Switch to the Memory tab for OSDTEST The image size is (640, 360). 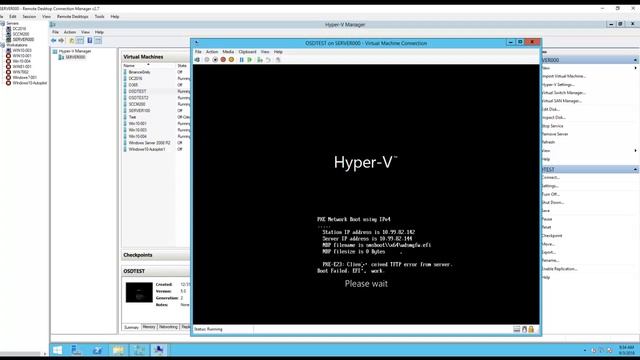pyautogui.click(x=149, y=327)
